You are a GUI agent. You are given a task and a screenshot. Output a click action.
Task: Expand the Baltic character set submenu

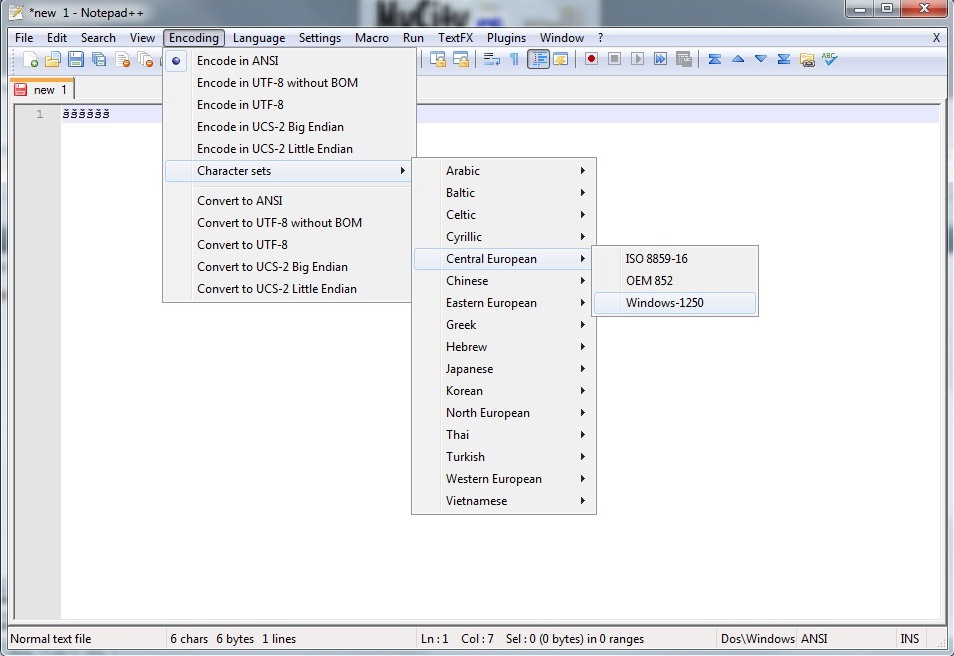(x=504, y=193)
